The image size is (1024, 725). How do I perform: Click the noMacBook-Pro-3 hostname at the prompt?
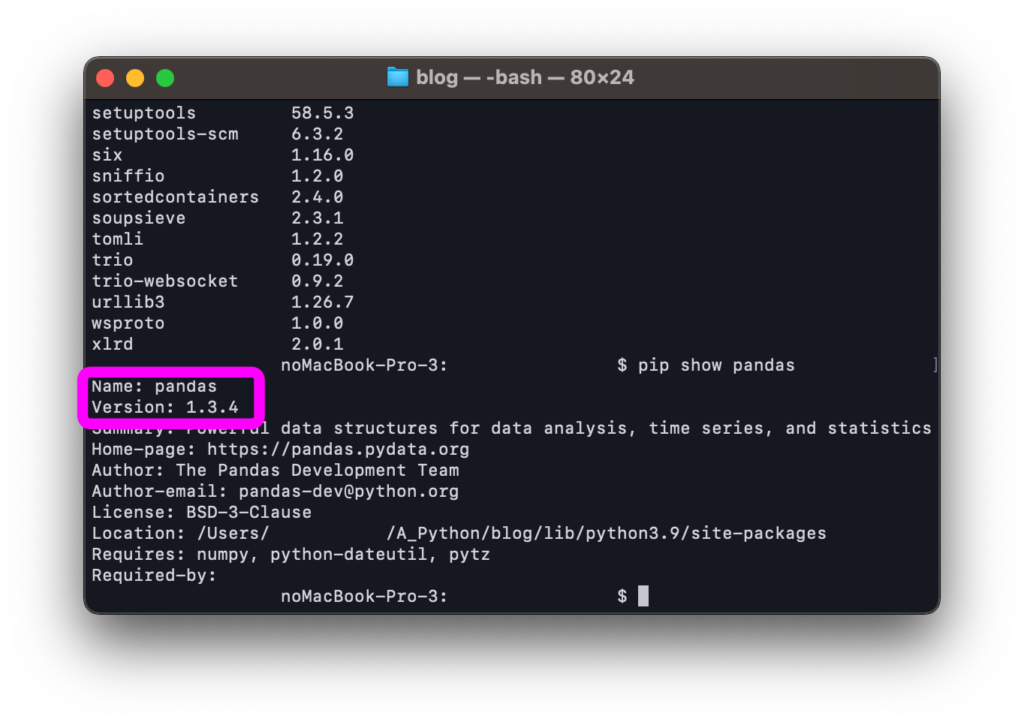pyautogui.click(x=364, y=595)
